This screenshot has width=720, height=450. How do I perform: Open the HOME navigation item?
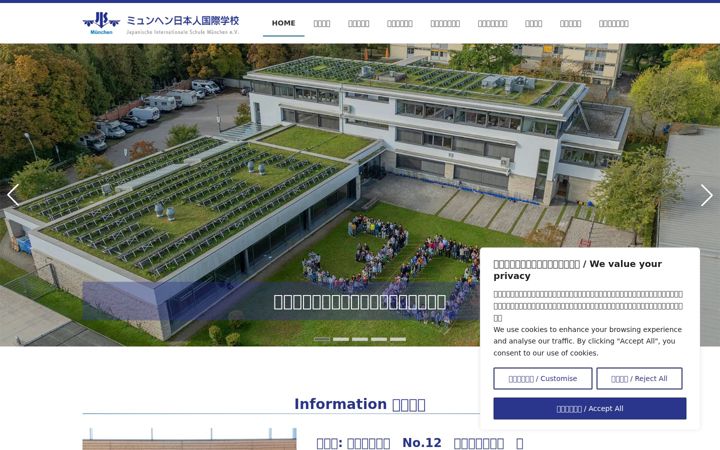(283, 23)
